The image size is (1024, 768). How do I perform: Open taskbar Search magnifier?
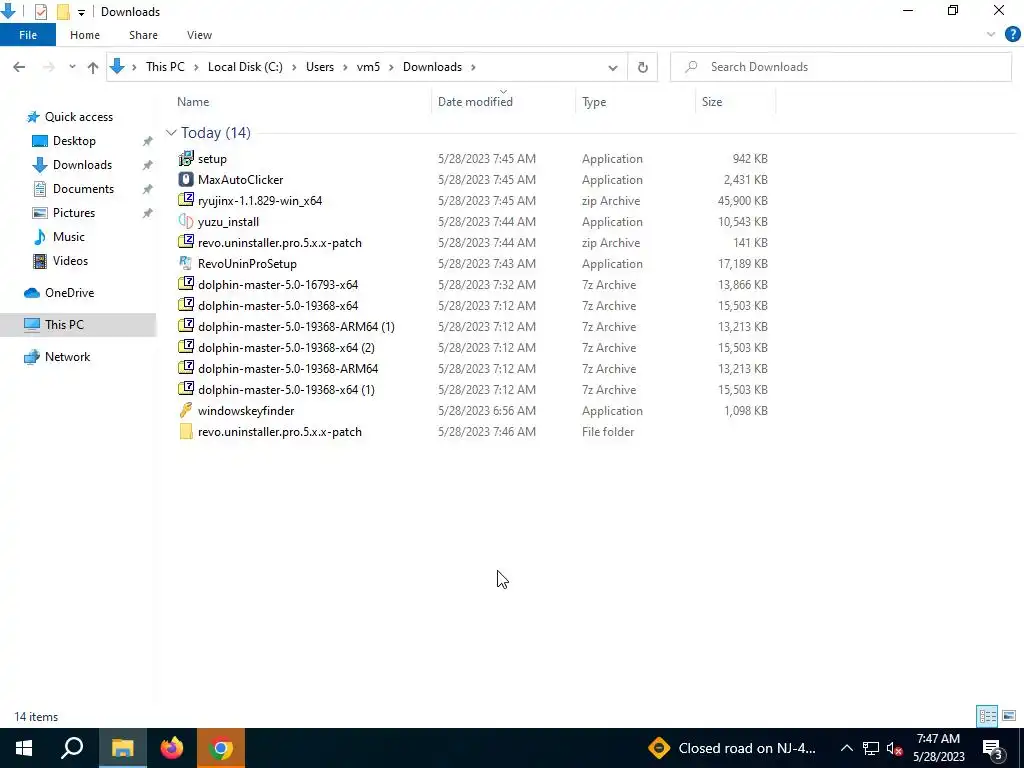[x=72, y=748]
